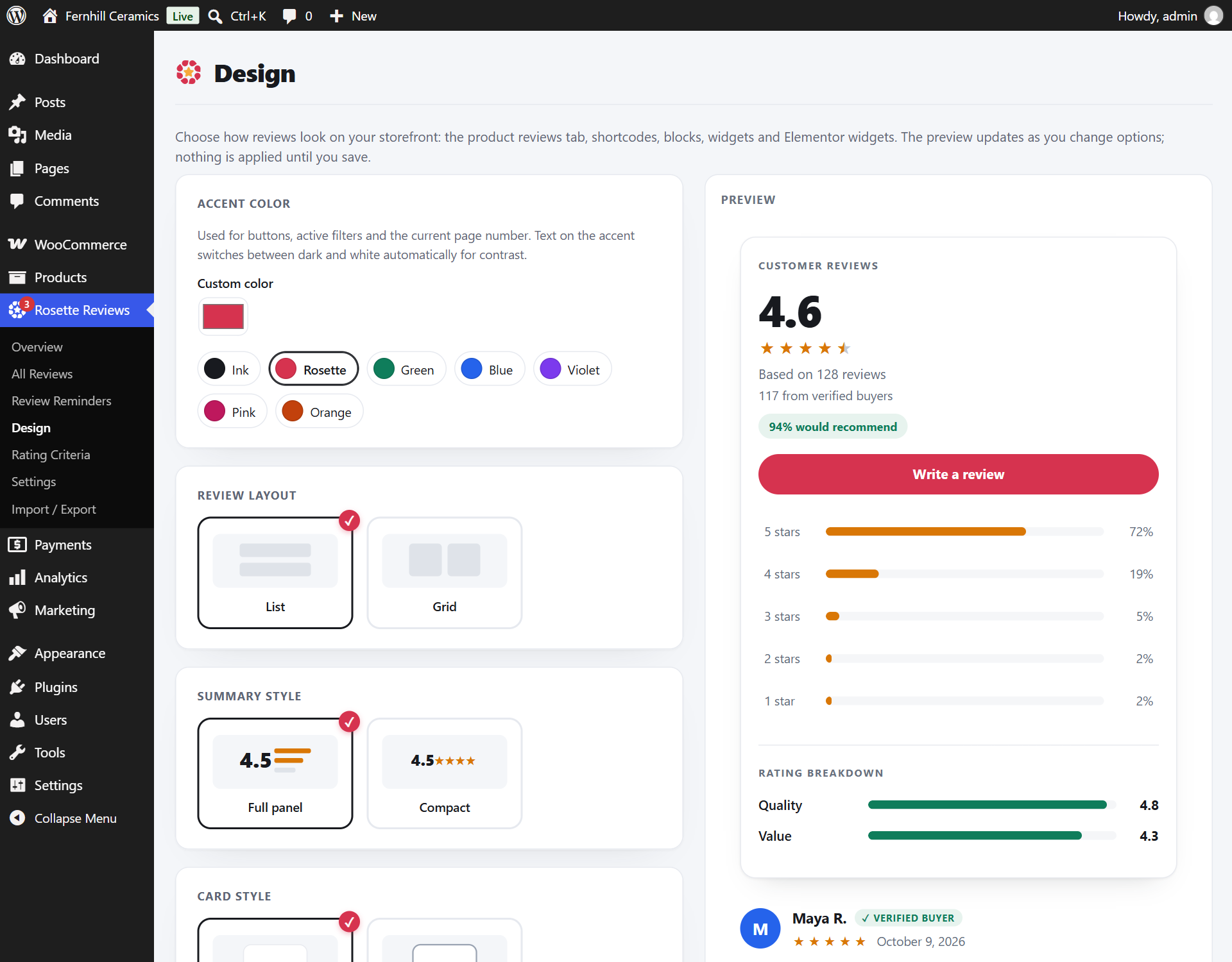Viewport: 1232px width, 962px height.
Task: Open the comments bubble in the admin bar
Action: tap(289, 16)
